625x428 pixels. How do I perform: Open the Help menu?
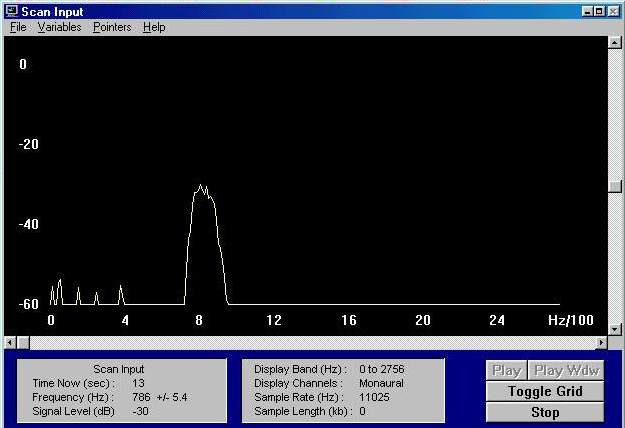(154, 27)
